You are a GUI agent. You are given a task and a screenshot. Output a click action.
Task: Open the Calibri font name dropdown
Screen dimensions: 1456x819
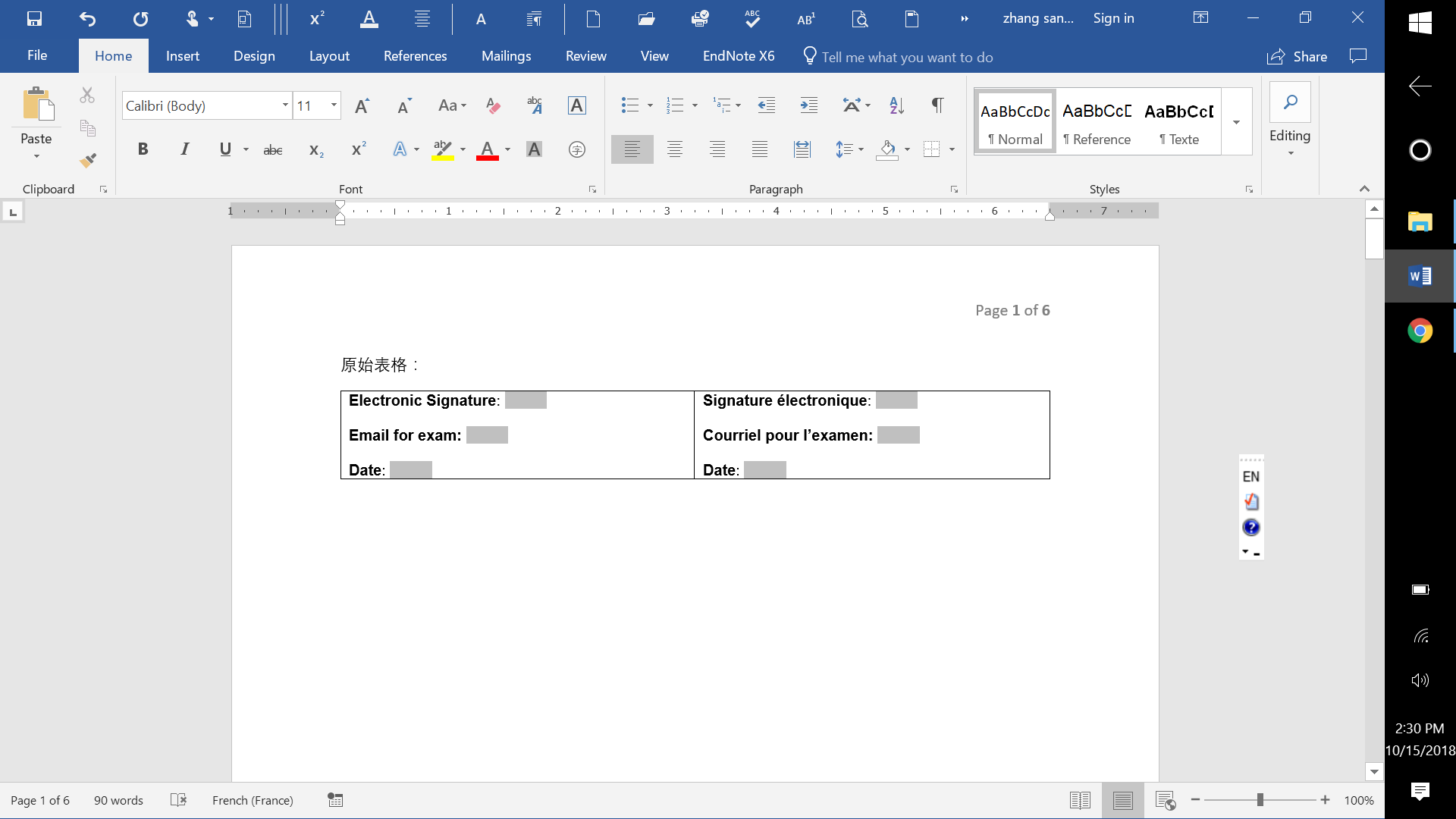coord(285,105)
